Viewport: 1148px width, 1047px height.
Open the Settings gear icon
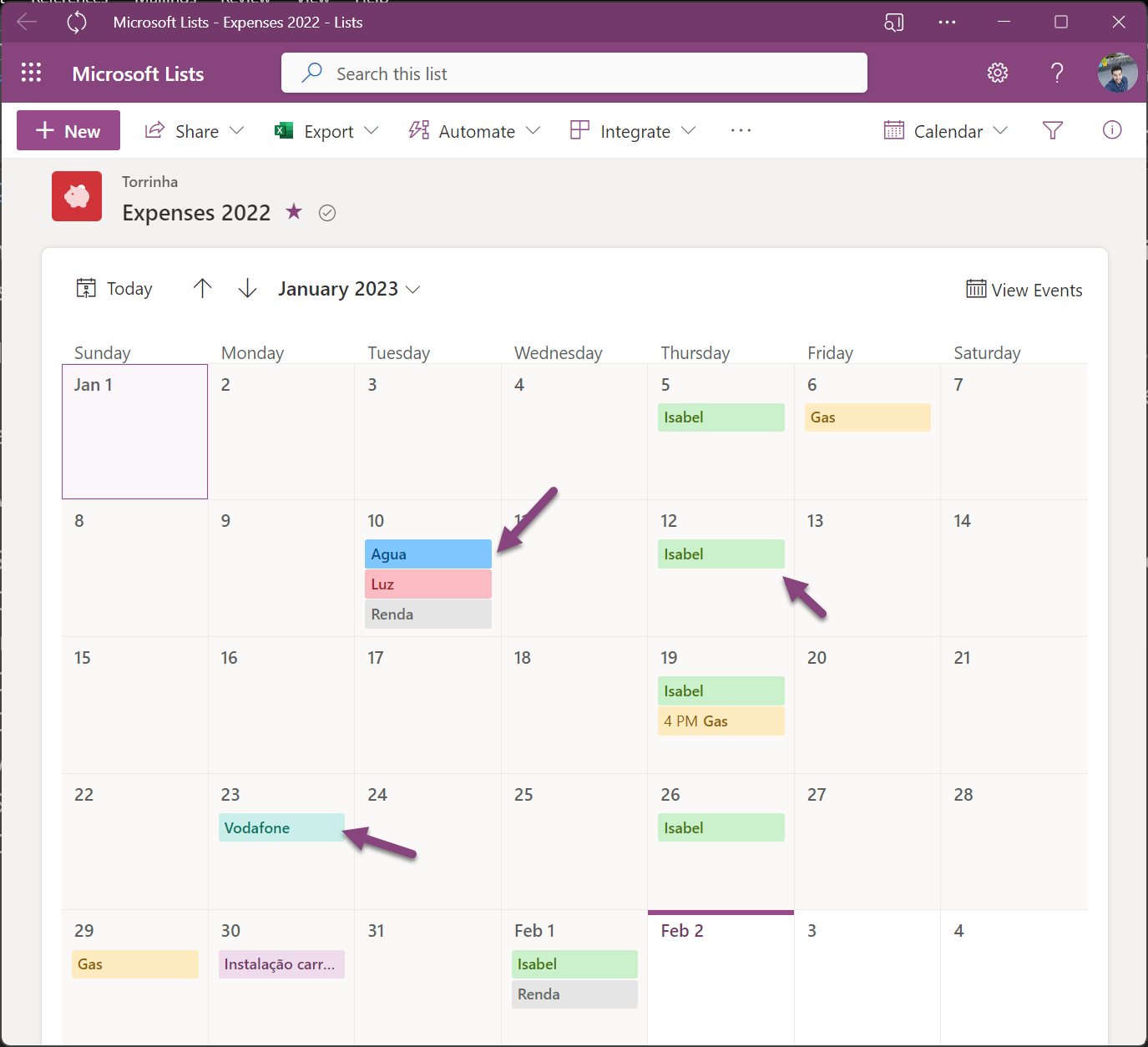(x=997, y=73)
